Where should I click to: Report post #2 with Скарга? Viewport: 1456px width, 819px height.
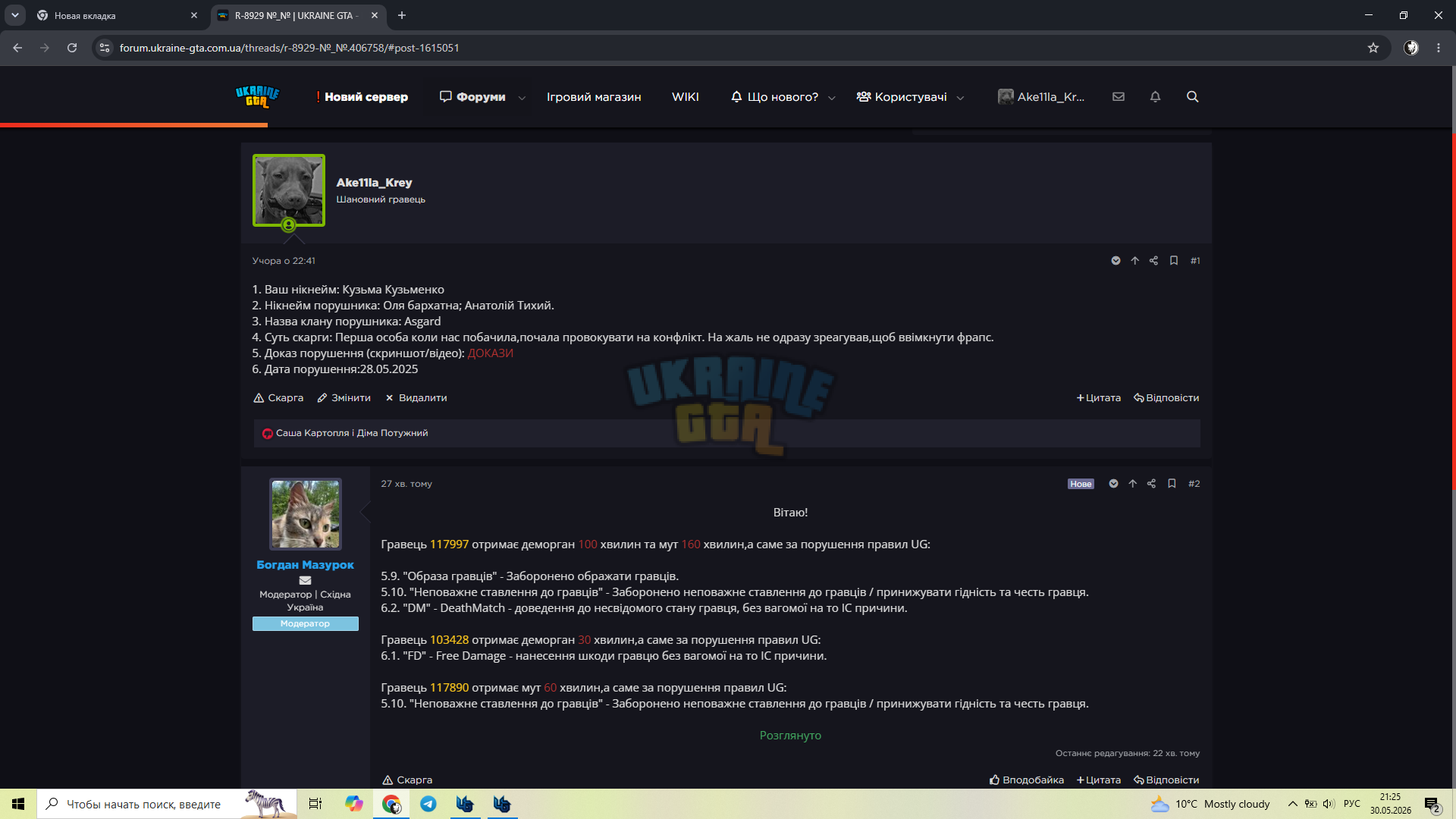coord(407,780)
